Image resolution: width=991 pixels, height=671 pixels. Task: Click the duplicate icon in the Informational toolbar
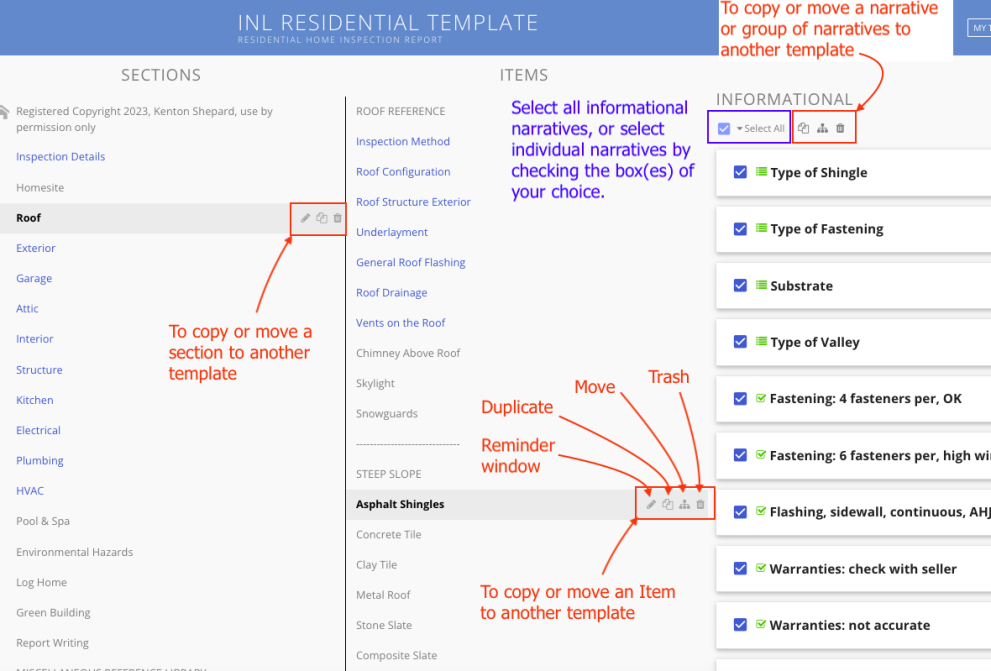803,127
